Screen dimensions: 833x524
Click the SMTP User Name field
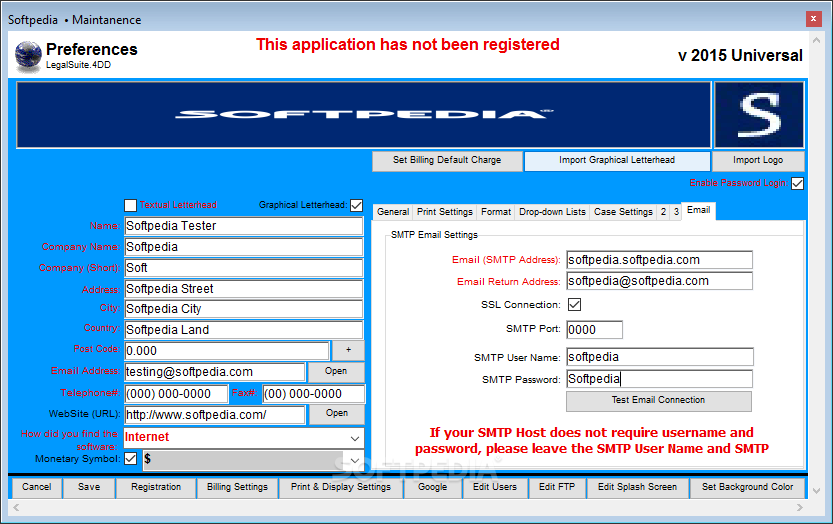(660, 357)
